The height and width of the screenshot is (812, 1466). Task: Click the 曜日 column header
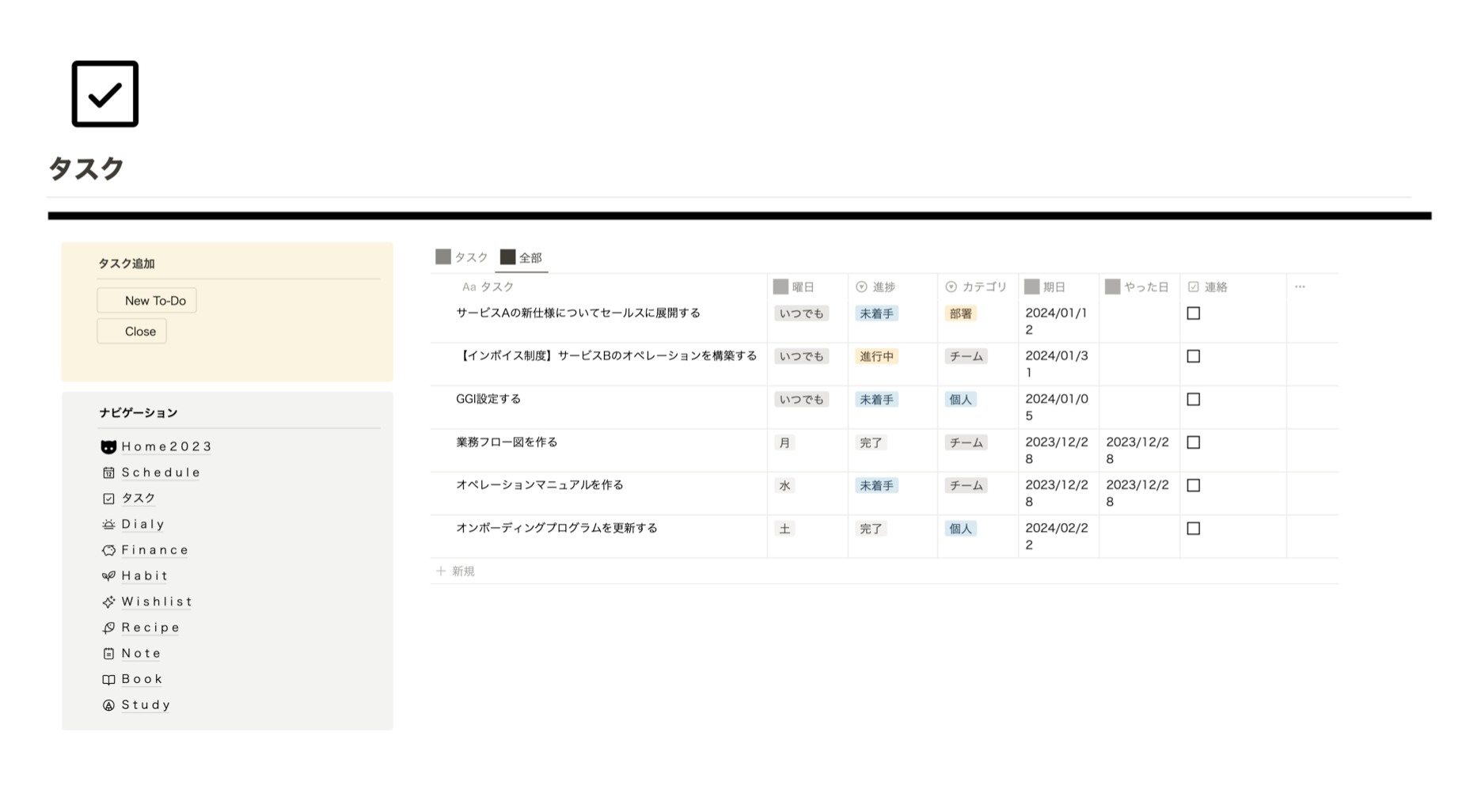click(x=807, y=286)
